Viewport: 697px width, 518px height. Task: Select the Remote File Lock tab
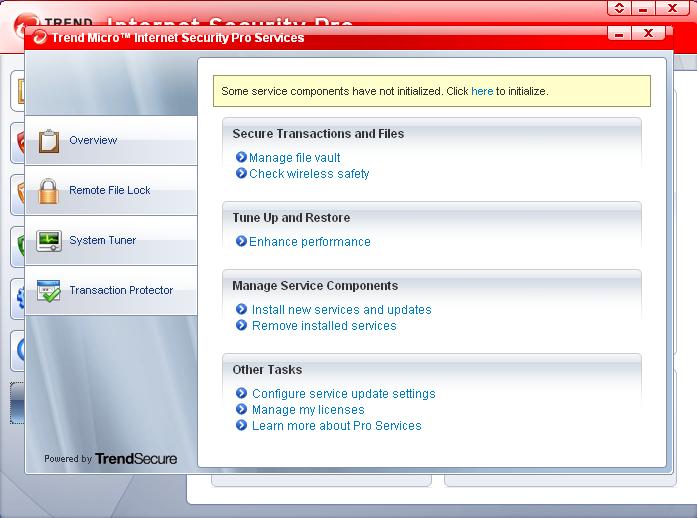click(111, 191)
